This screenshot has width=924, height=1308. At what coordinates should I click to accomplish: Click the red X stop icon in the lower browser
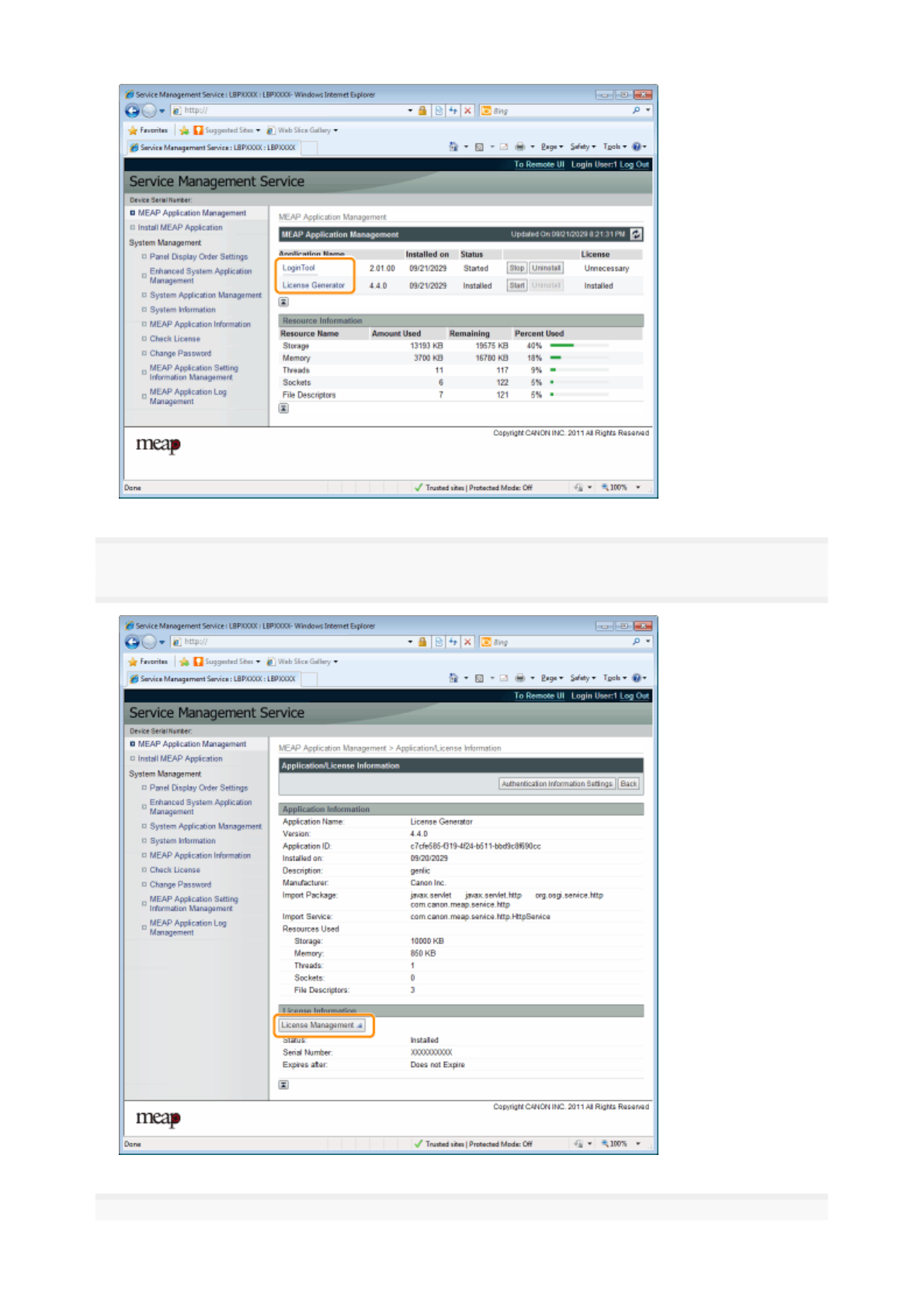point(467,642)
